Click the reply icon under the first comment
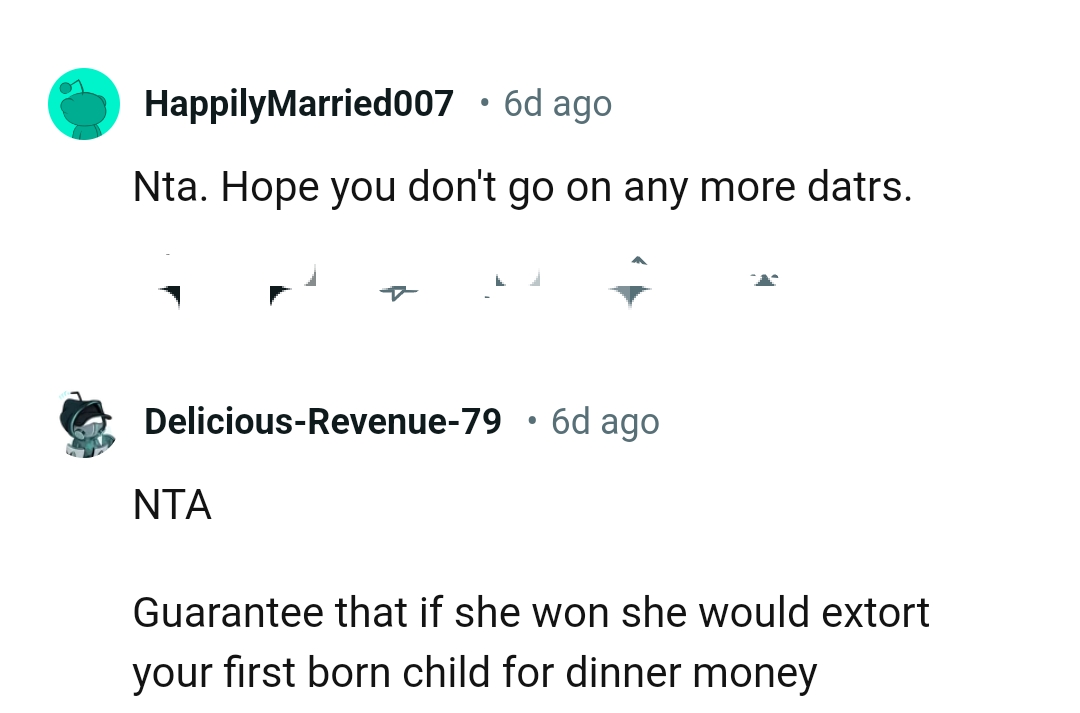 400,285
